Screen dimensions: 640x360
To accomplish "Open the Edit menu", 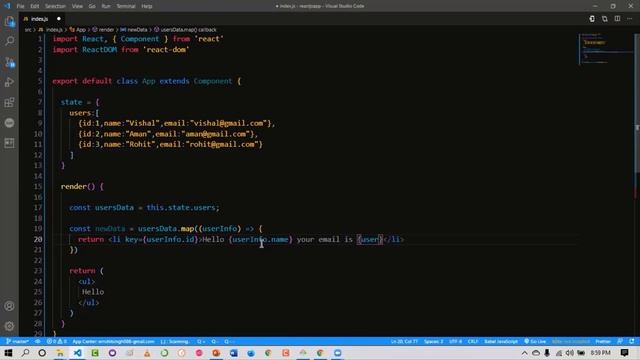I will [35, 6].
